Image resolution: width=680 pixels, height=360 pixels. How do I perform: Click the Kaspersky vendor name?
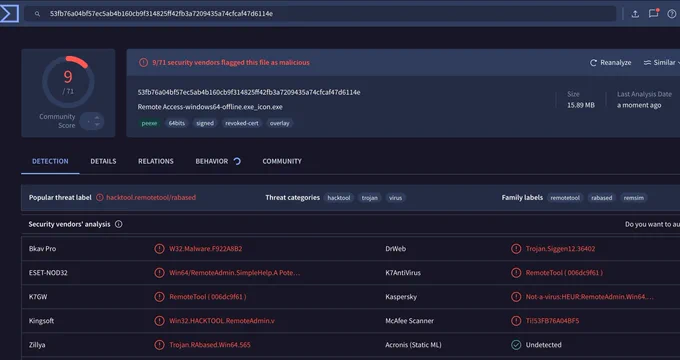pos(401,297)
